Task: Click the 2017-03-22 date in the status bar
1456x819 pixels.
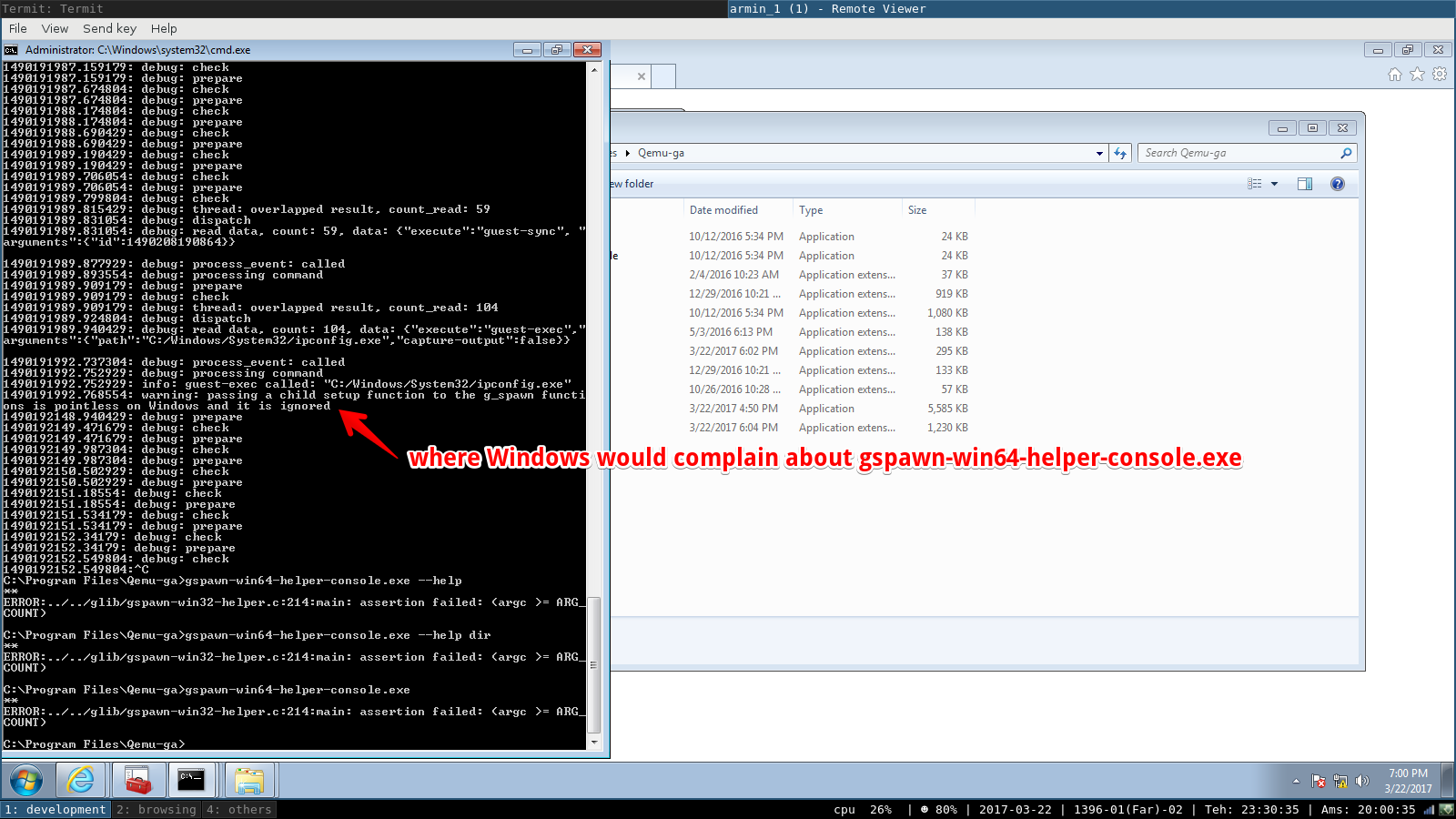Action: click(x=1015, y=809)
